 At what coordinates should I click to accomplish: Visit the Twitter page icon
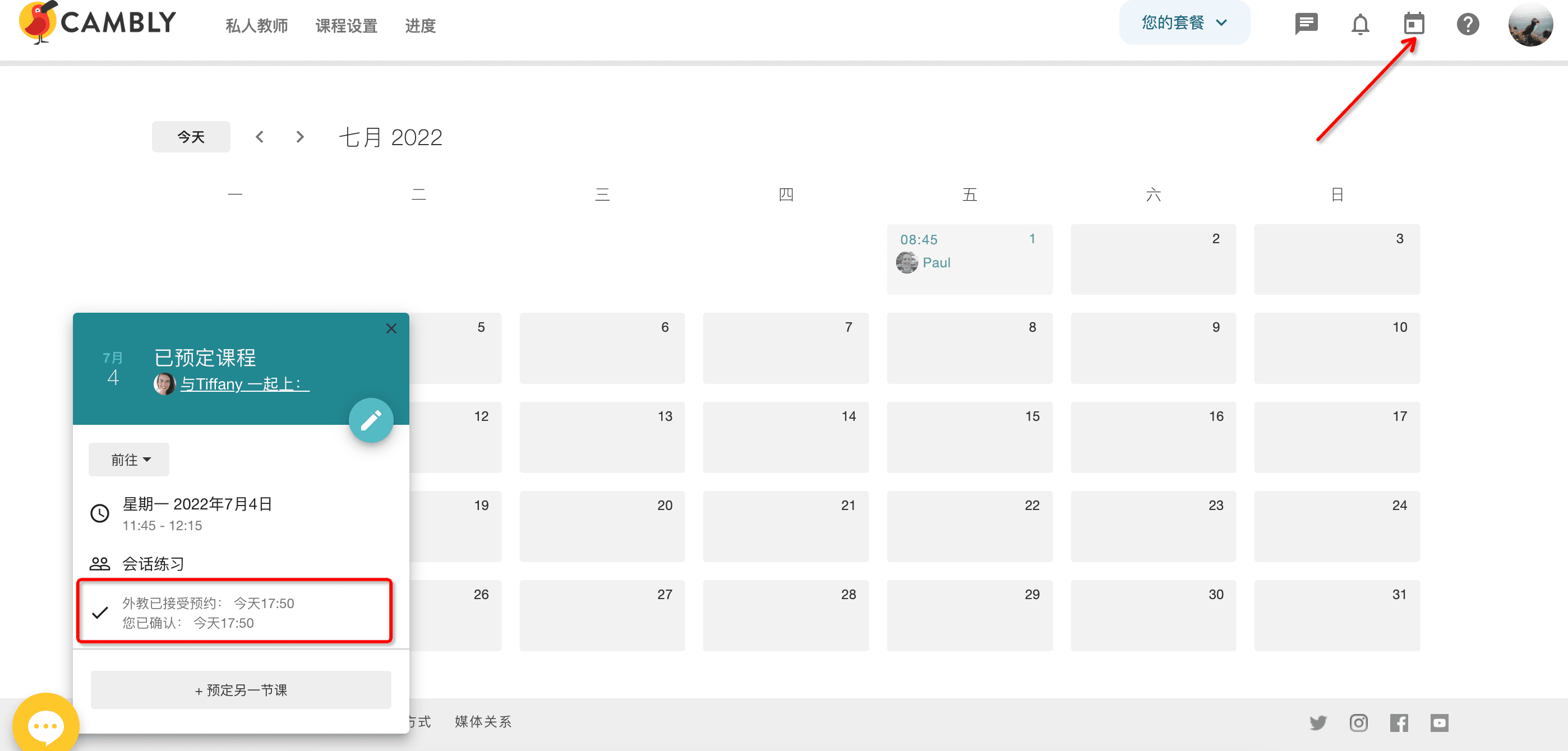tap(1318, 722)
